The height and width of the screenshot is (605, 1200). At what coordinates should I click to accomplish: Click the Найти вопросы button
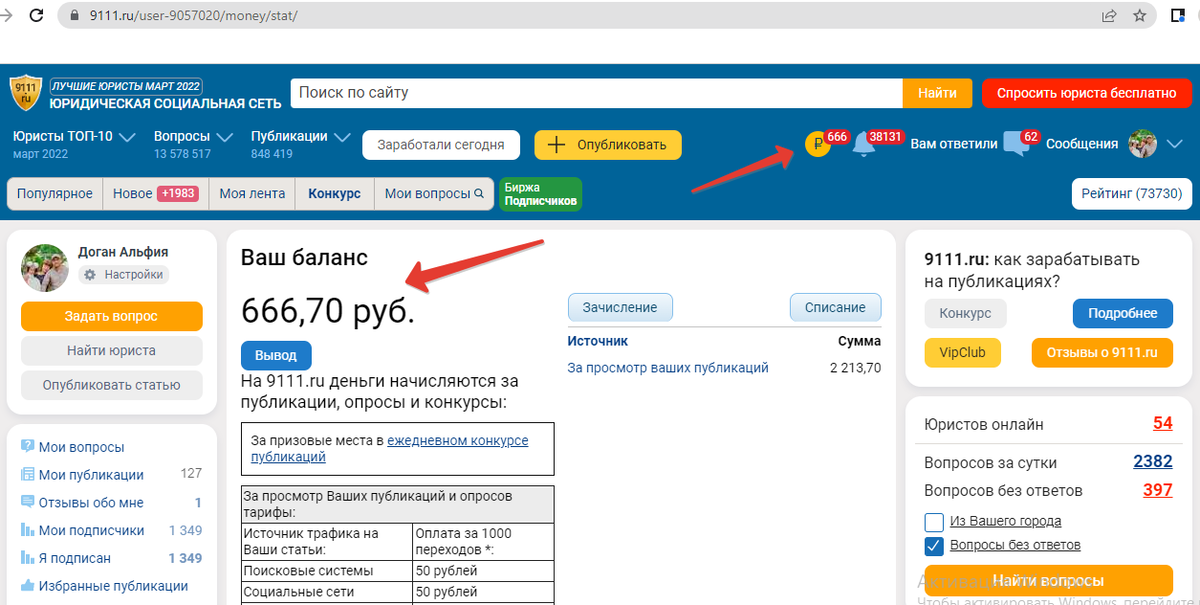[1048, 581]
